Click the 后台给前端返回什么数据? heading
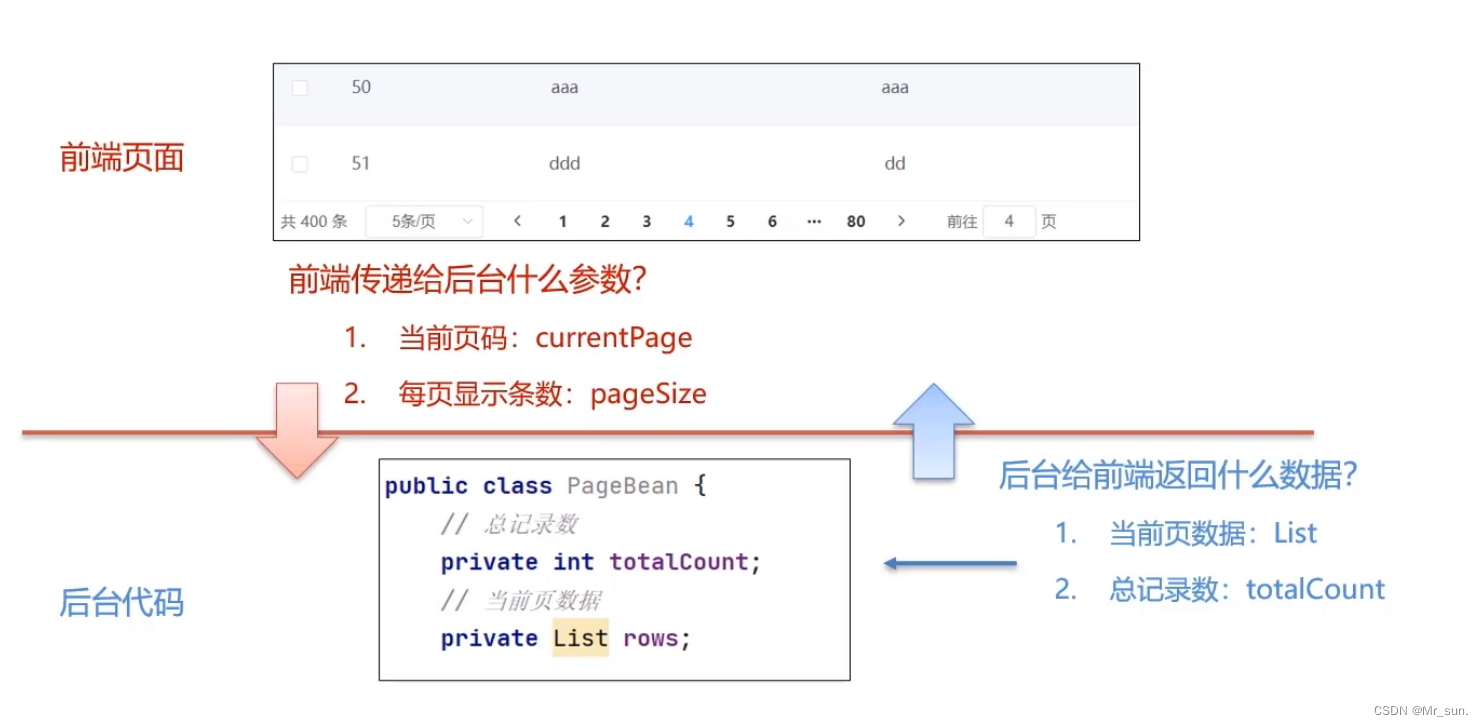This screenshot has height=726, width=1483. [x=1178, y=476]
